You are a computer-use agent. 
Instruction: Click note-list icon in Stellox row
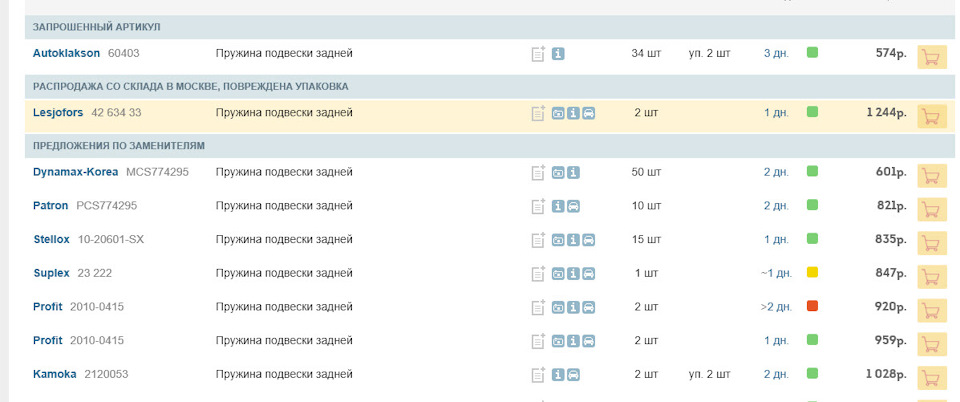click(x=538, y=240)
